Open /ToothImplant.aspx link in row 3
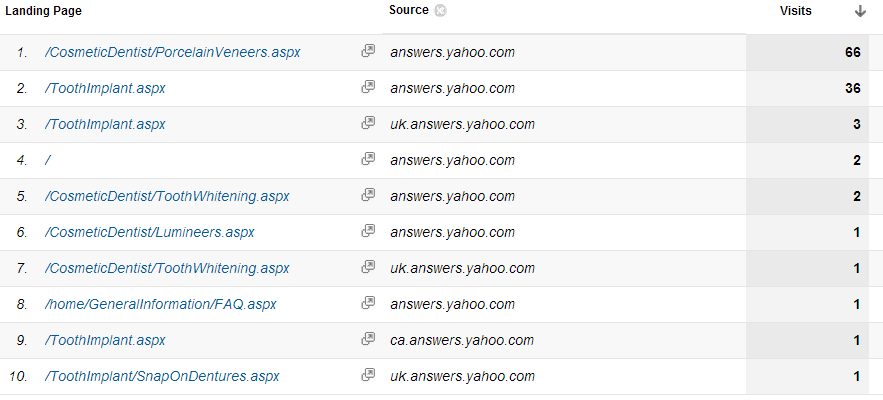The height and width of the screenshot is (400, 883). (x=105, y=125)
